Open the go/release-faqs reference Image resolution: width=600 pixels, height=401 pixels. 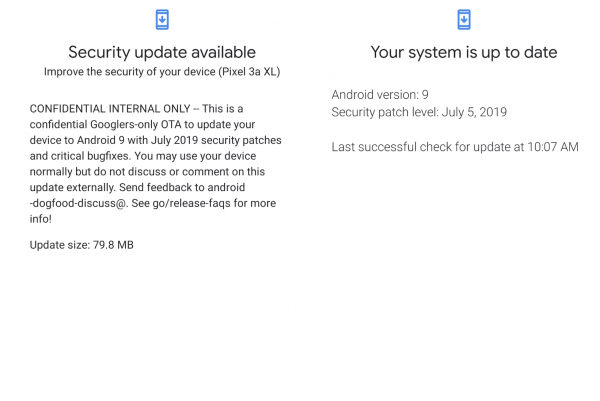[x=191, y=203]
